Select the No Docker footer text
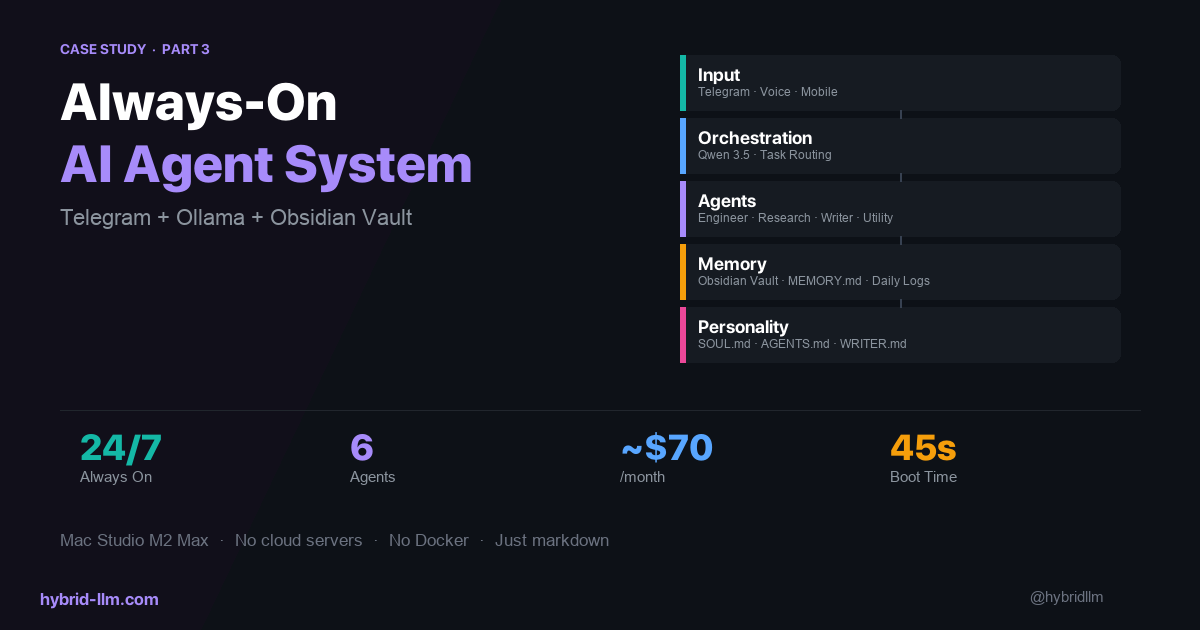This screenshot has width=1200, height=630. [428, 540]
